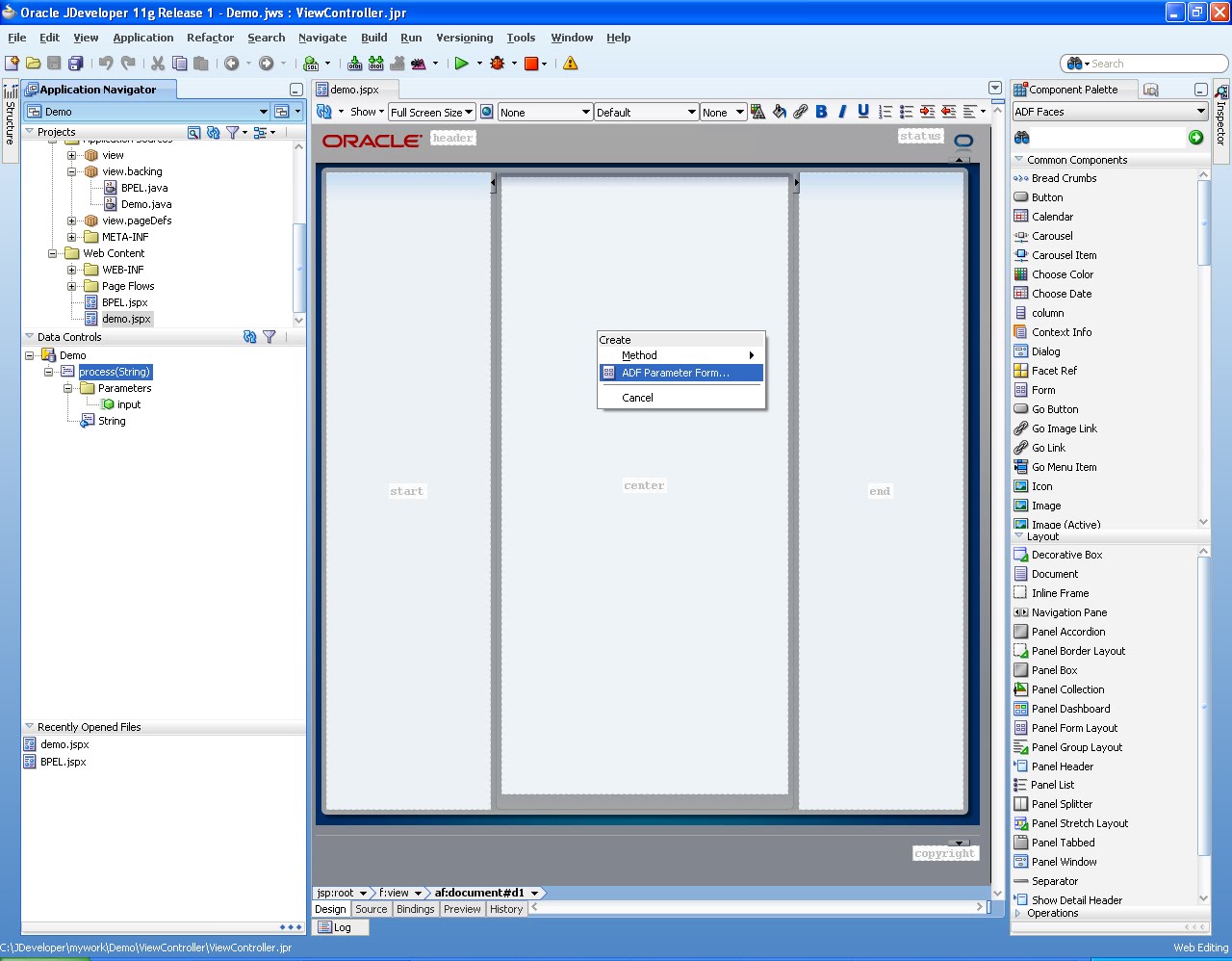Collapse the Layout palette section
Viewport: 1232px width, 961px height.
[x=1019, y=535]
